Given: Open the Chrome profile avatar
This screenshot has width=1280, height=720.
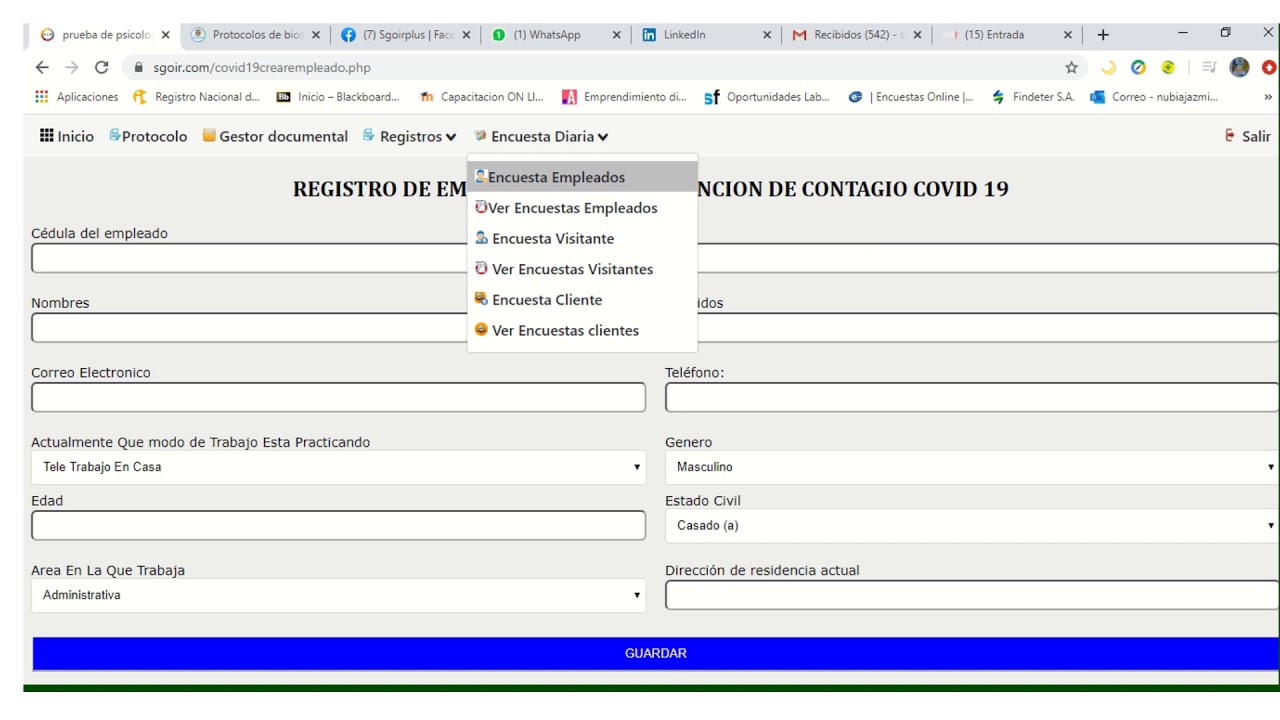Looking at the screenshot, I should [x=1240, y=68].
